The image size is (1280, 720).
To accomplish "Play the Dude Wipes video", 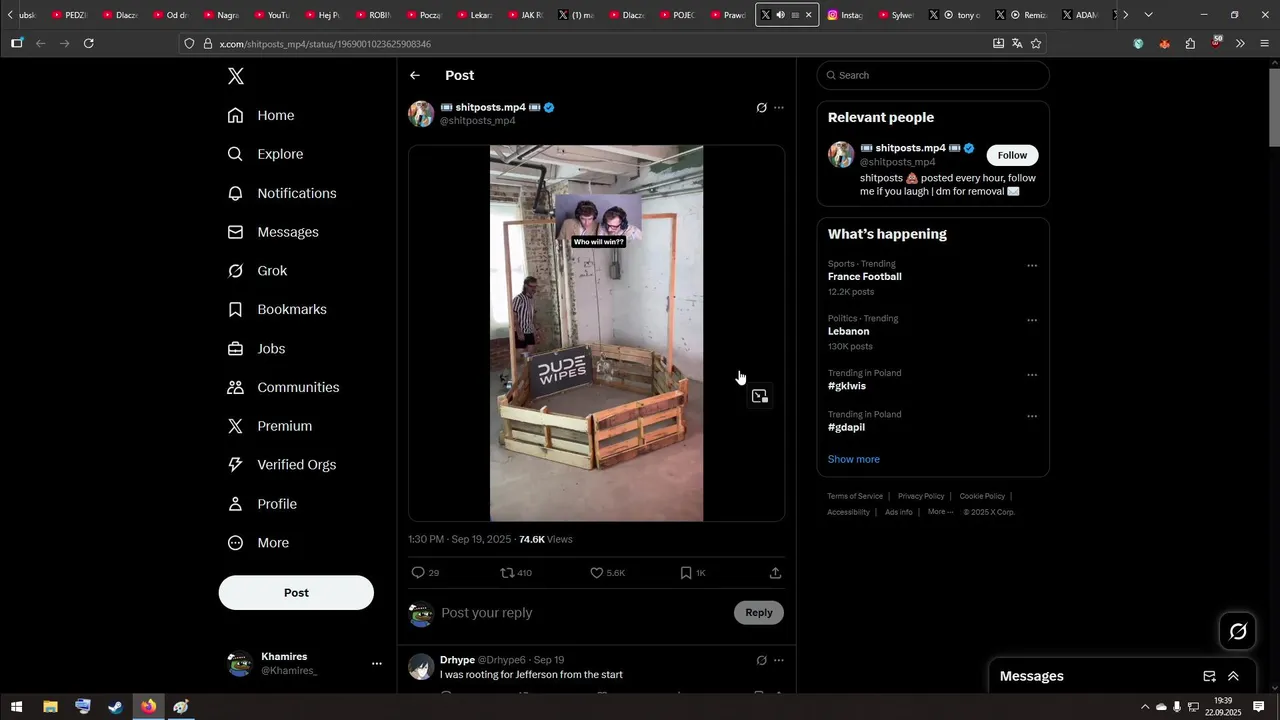I will tap(596, 333).
